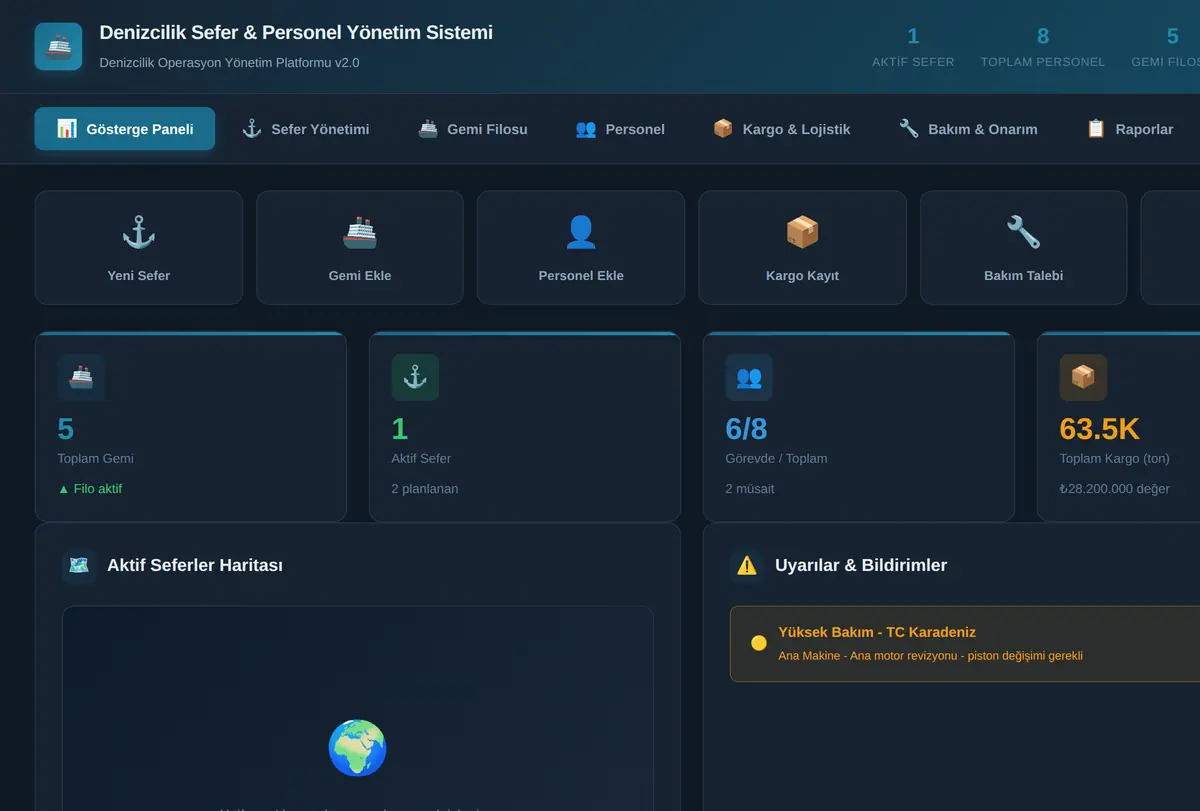Image resolution: width=1200 pixels, height=811 pixels.
Task: Click the 63.5K cargo value
Action: point(1100,429)
